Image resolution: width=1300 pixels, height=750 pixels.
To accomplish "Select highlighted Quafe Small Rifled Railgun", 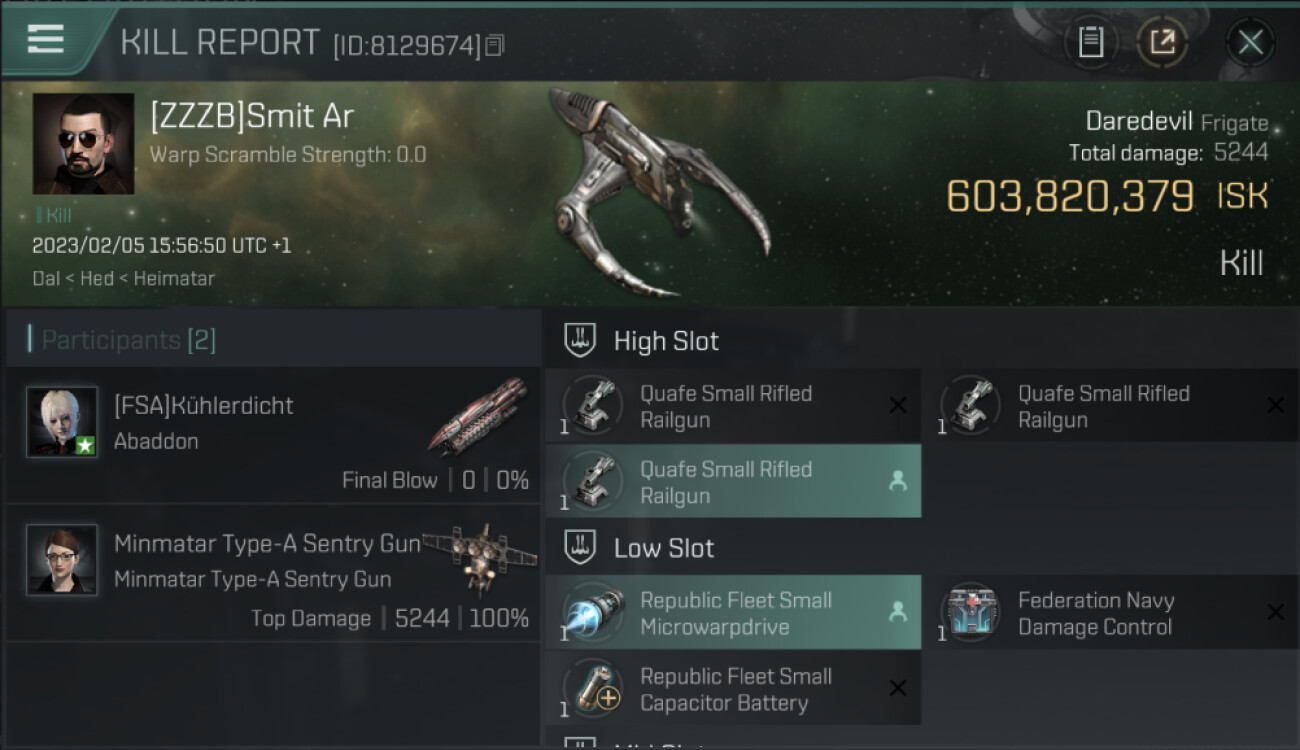I will tap(733, 482).
